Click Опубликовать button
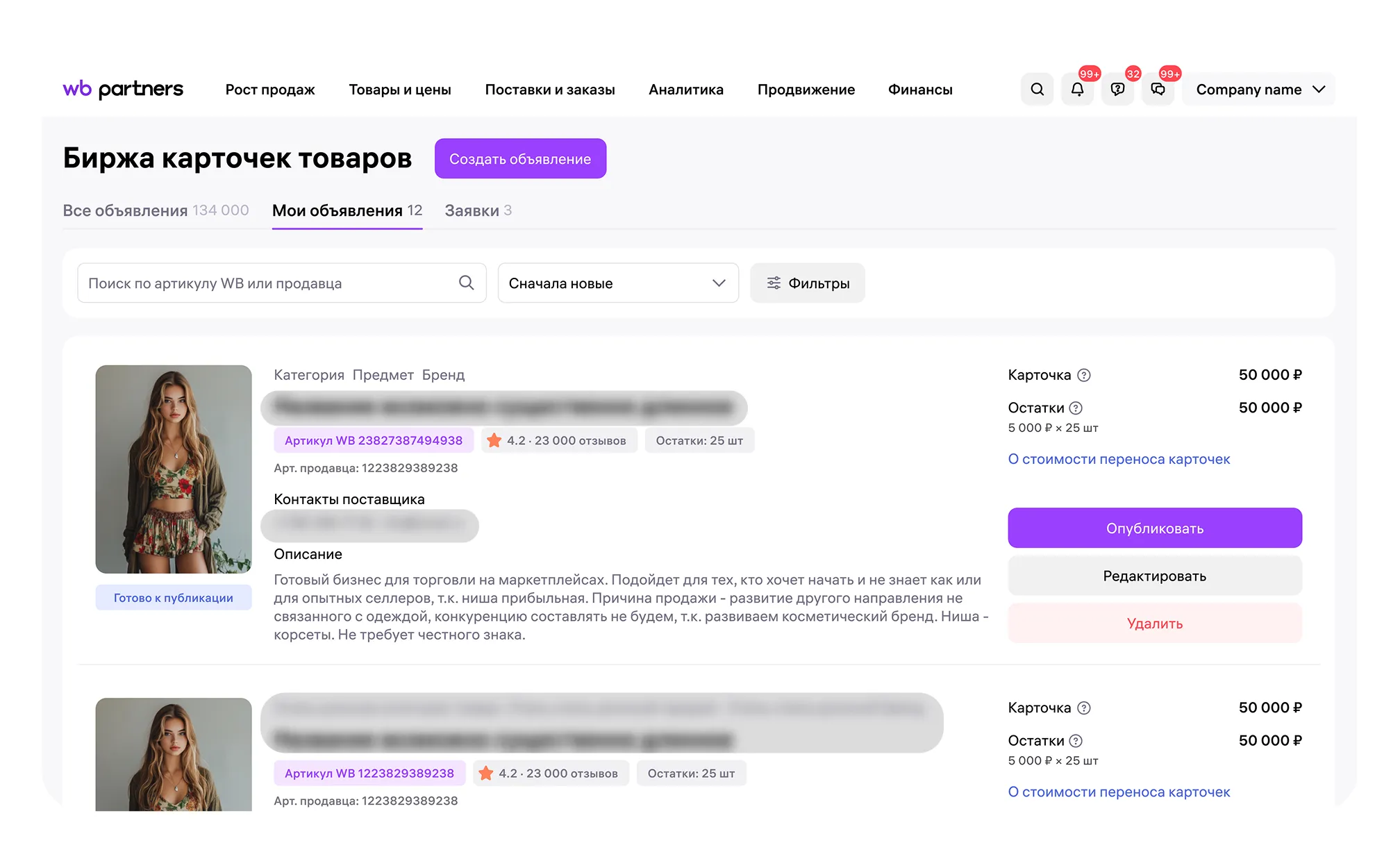 point(1155,528)
